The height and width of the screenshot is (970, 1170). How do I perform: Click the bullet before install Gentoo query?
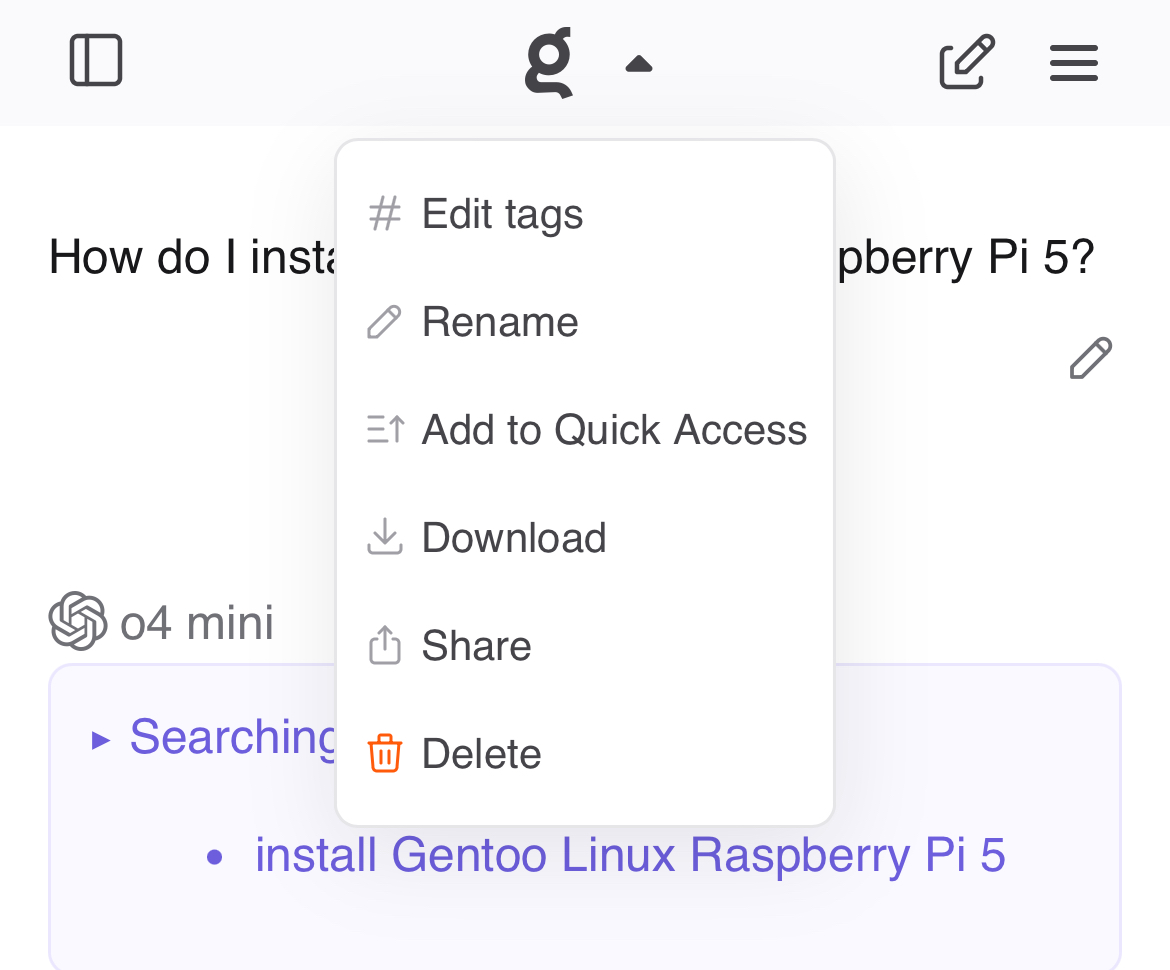tap(214, 857)
